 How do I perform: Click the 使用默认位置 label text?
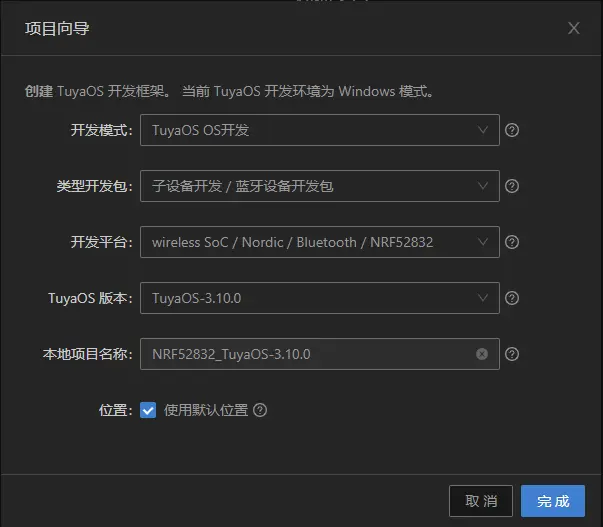[206, 410]
